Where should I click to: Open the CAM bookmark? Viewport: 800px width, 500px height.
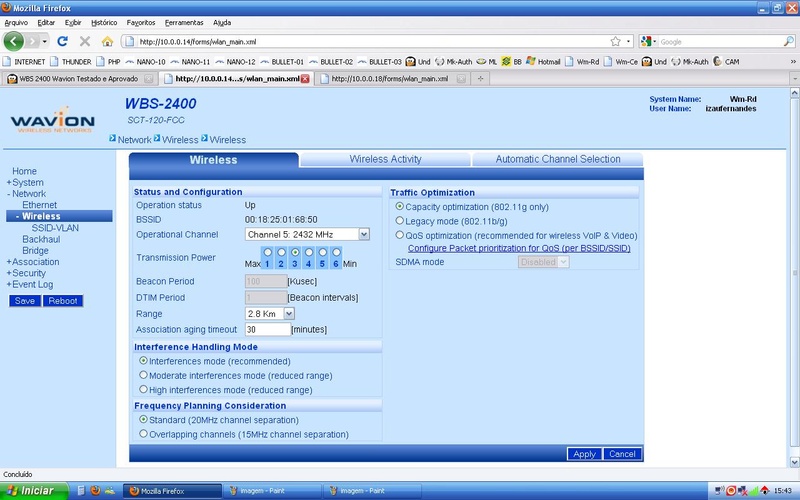726,62
